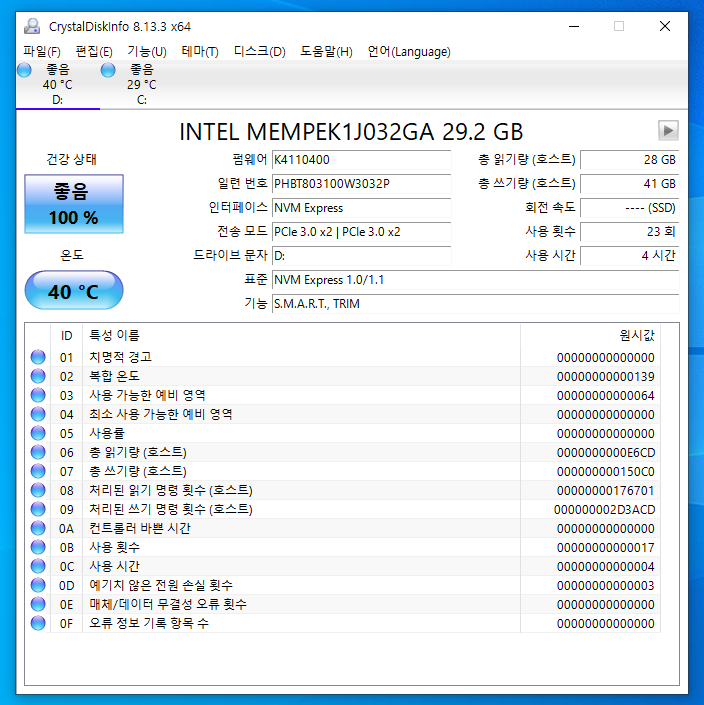The image size is (704, 705).
Task: Click the status icon for row 02 복합 온도
Action: [38, 376]
